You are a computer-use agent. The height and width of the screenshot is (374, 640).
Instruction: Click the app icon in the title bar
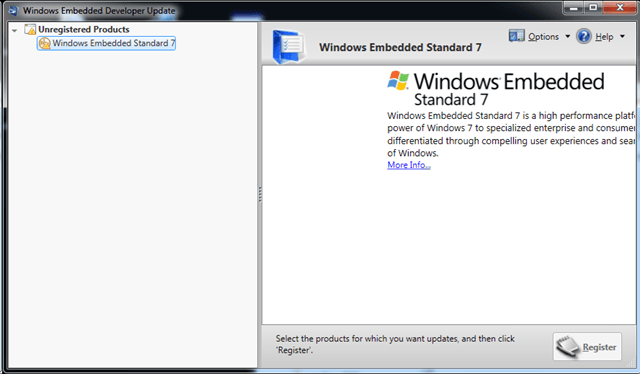(14, 10)
